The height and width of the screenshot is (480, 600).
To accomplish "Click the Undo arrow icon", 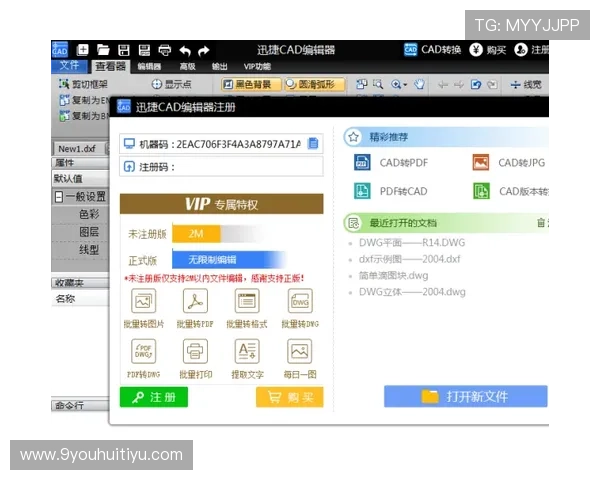I will (x=185, y=51).
